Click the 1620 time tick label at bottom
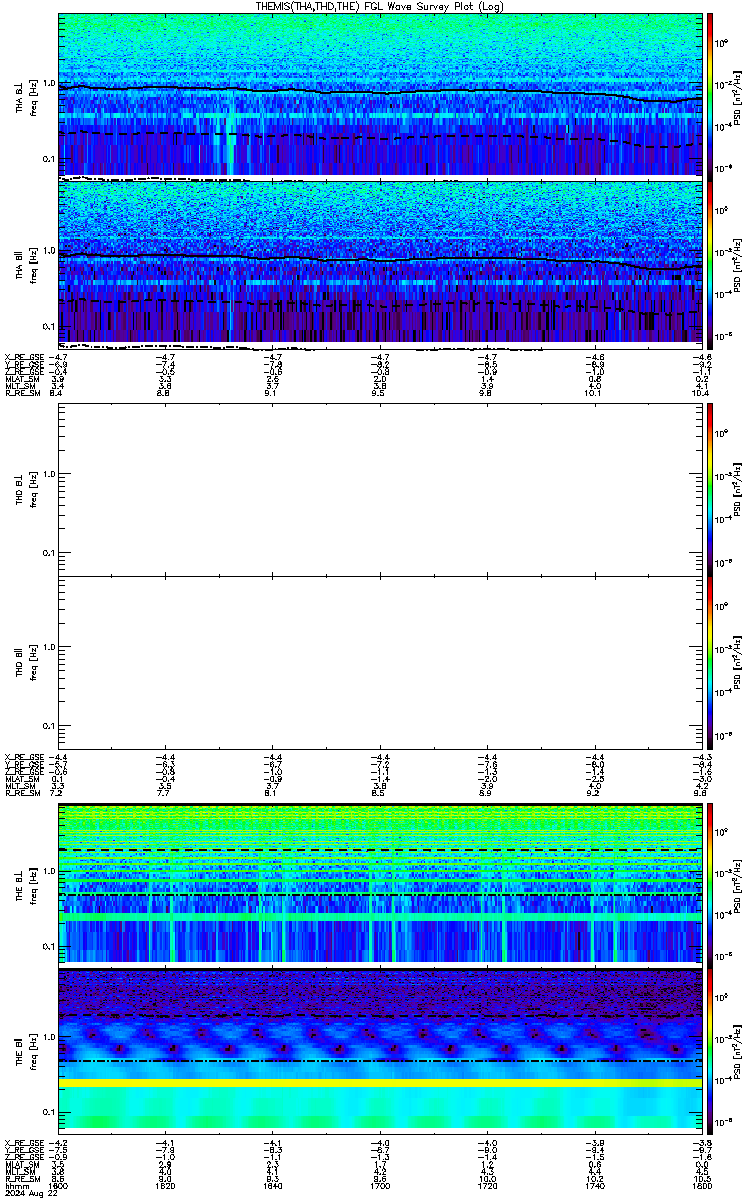The height and width of the screenshot is (1200, 750). tap(166, 1187)
